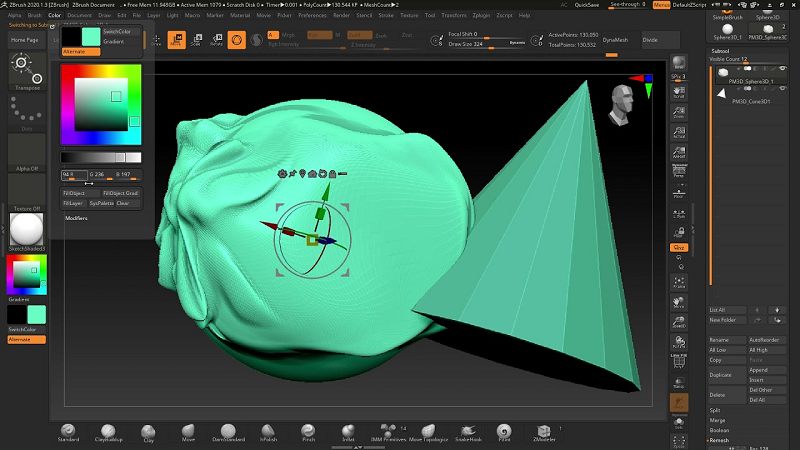The height and width of the screenshot is (450, 800).
Task: Click the Zoom view icon
Action: 679,113
